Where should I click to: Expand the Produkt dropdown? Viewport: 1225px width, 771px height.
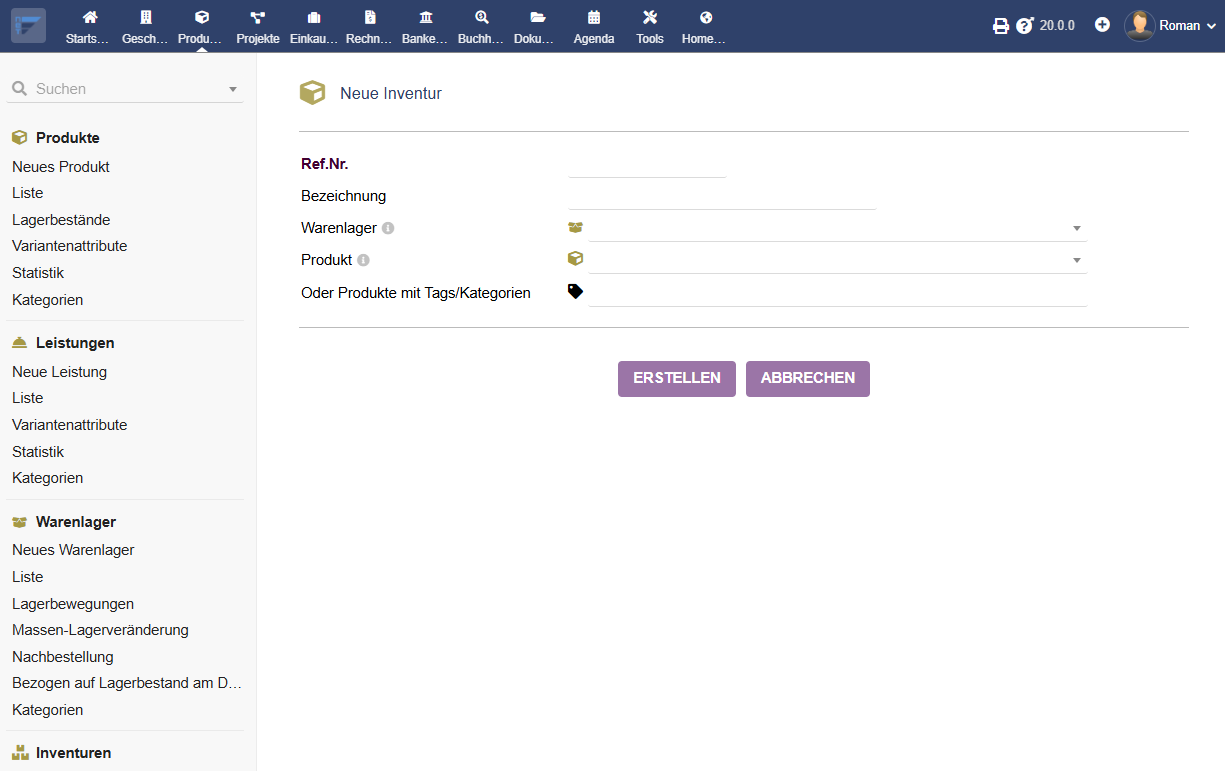[1076, 260]
